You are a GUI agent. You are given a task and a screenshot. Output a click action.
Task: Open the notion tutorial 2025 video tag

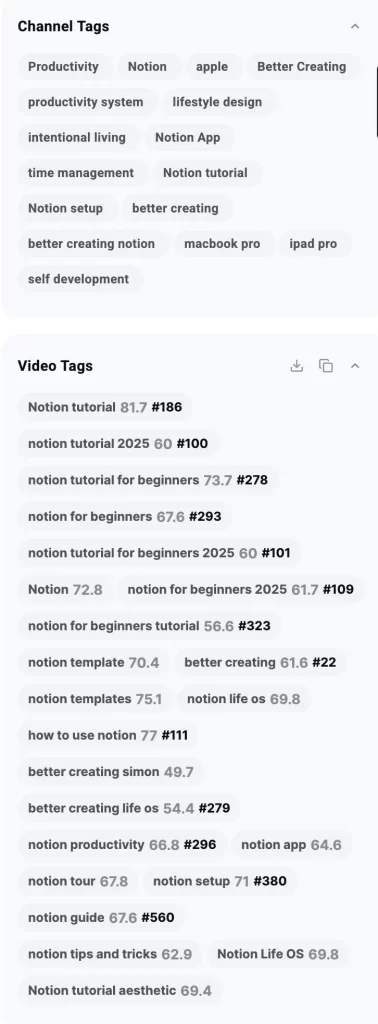tap(118, 444)
